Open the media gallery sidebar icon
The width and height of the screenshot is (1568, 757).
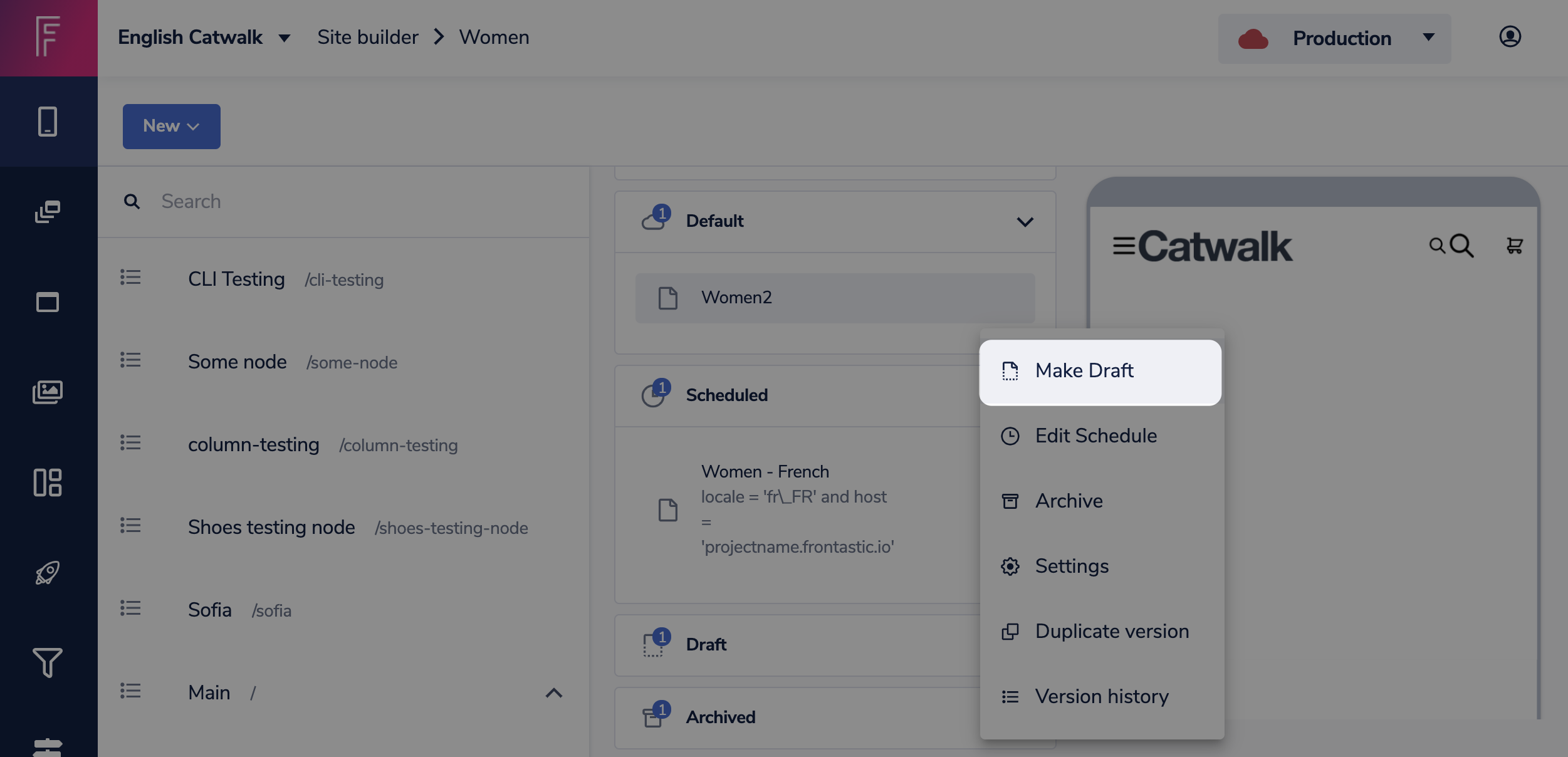pos(48,392)
